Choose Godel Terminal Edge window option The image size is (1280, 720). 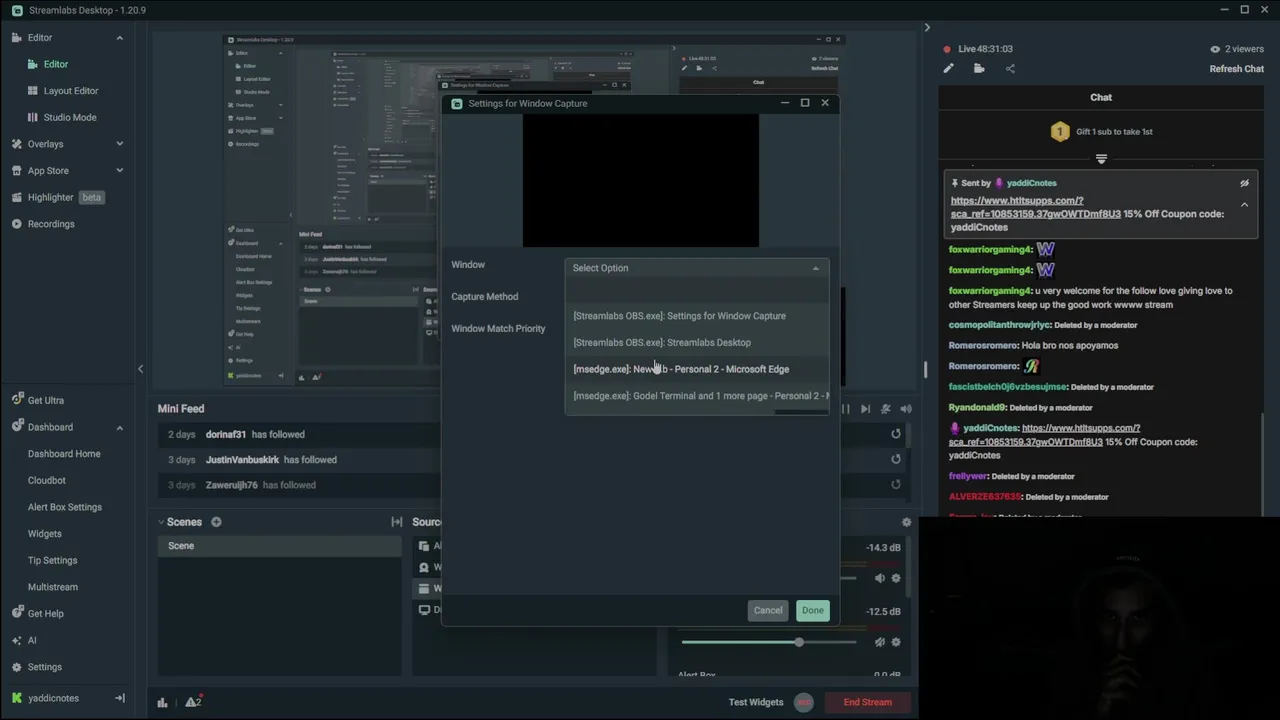[697, 396]
